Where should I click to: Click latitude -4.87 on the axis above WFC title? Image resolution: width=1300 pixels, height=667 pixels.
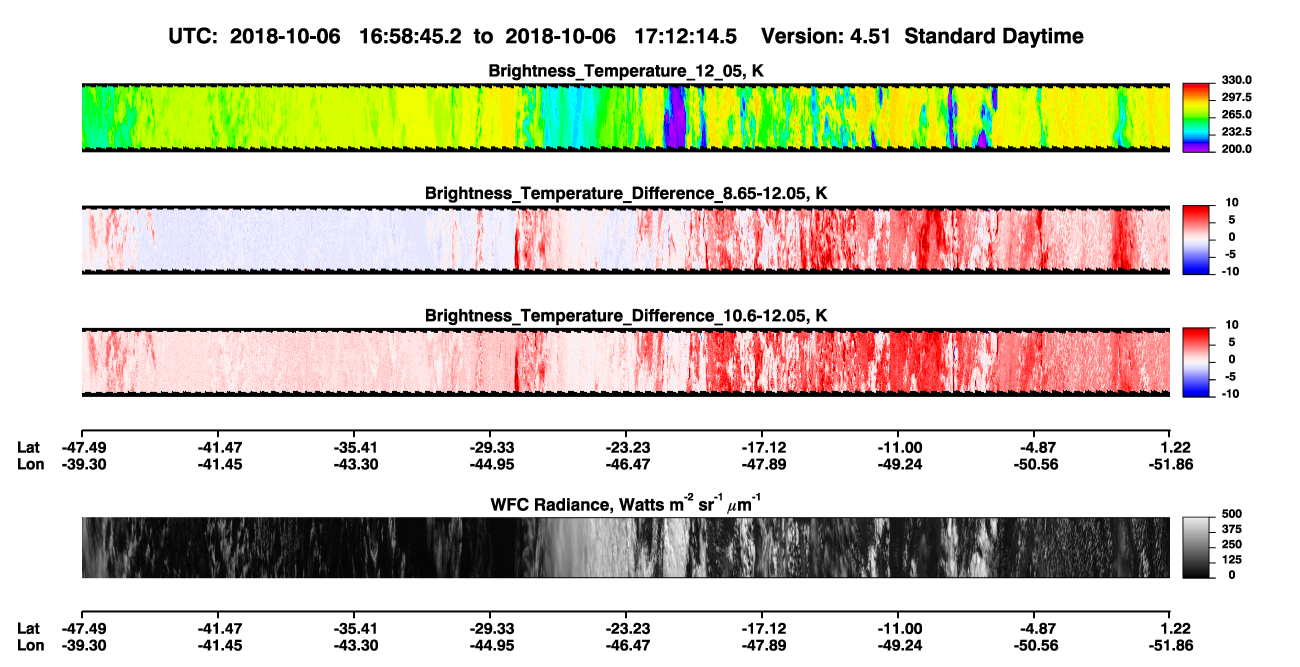click(x=1034, y=447)
